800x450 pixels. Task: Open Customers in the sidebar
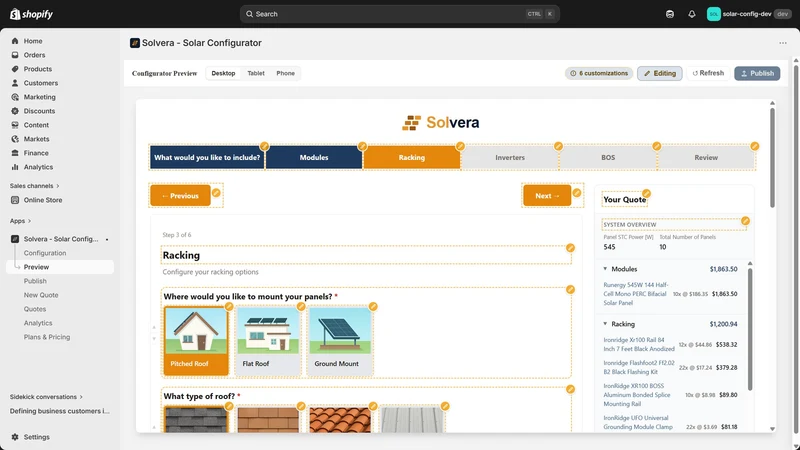pyautogui.click(x=40, y=83)
